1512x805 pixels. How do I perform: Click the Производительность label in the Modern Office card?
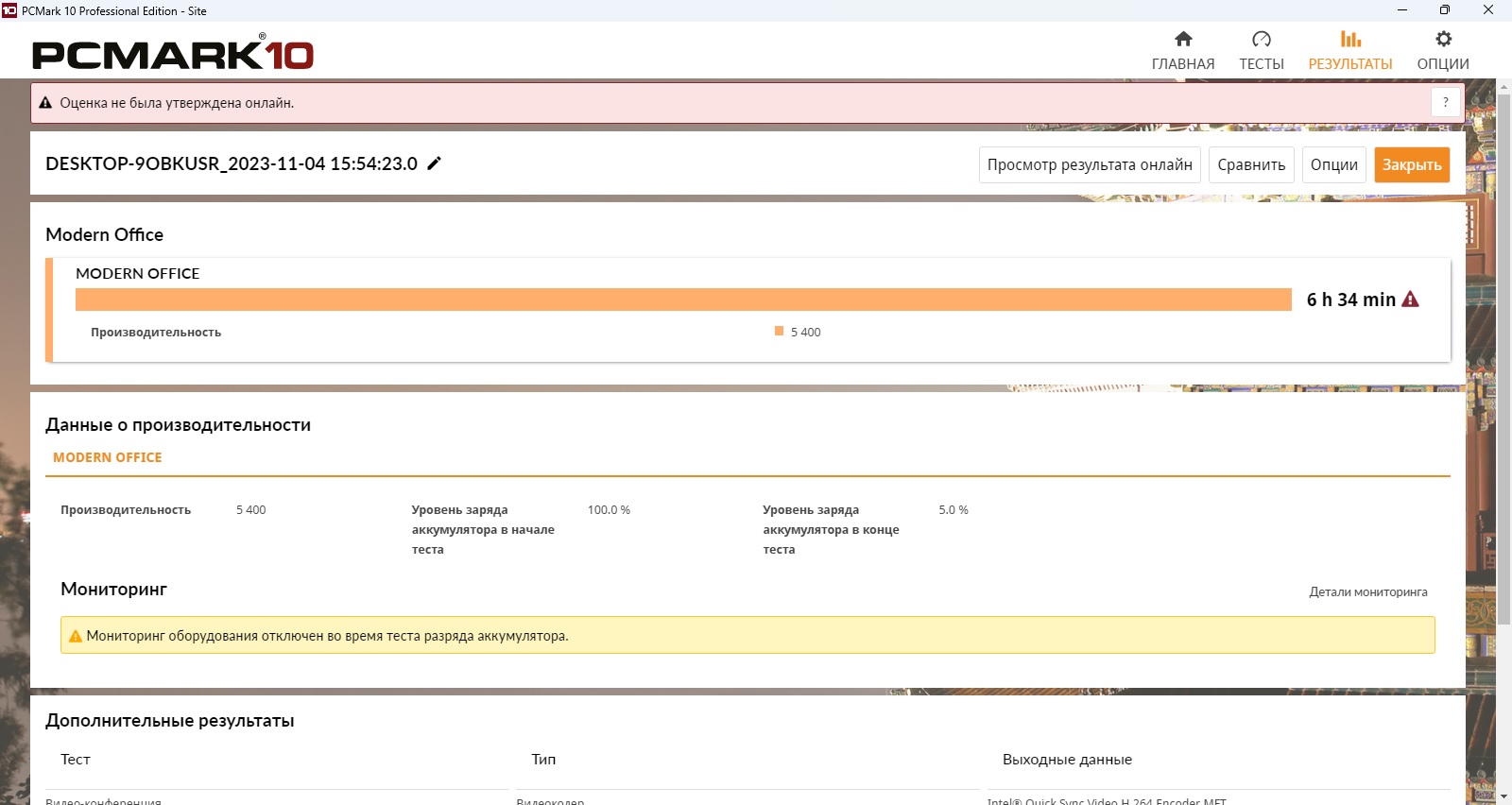(x=156, y=333)
